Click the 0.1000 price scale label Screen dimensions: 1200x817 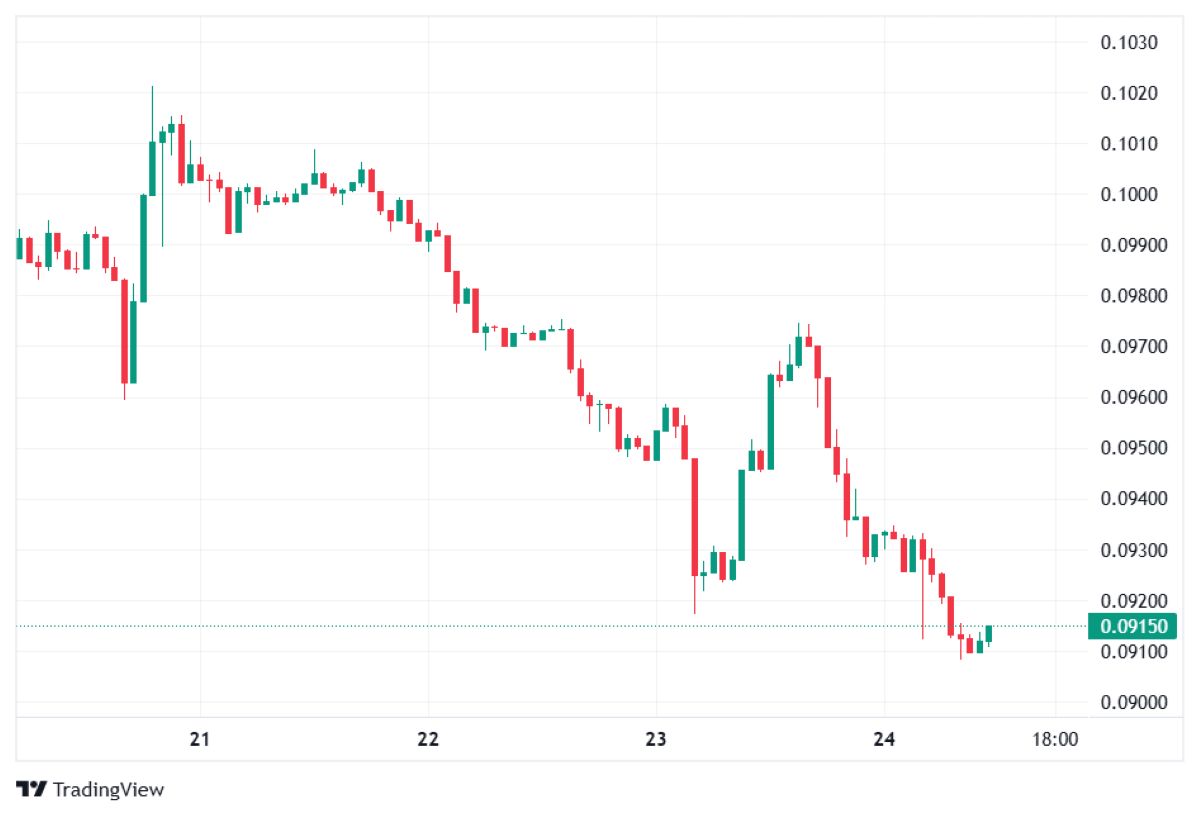tap(1128, 195)
